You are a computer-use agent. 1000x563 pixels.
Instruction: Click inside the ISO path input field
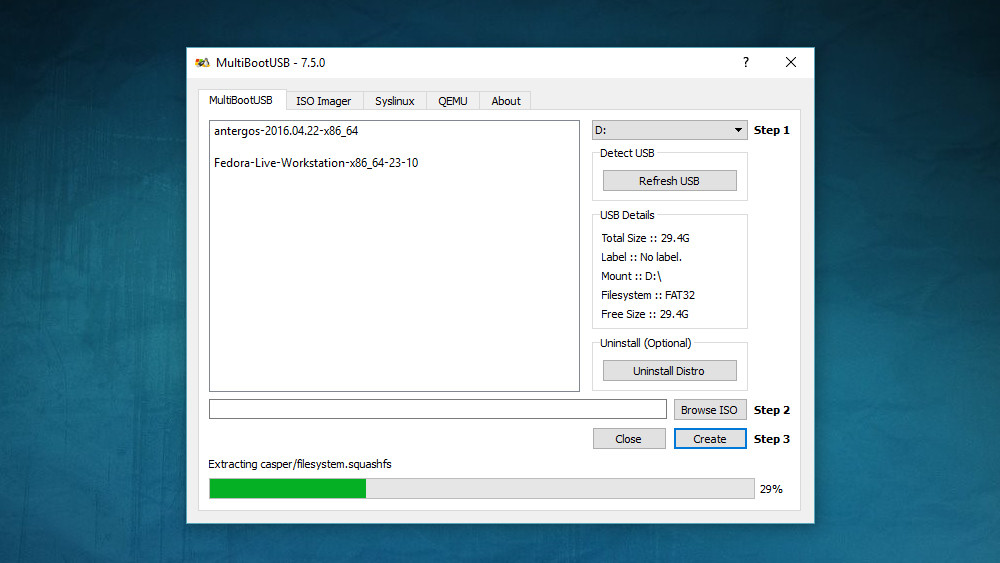click(438, 409)
